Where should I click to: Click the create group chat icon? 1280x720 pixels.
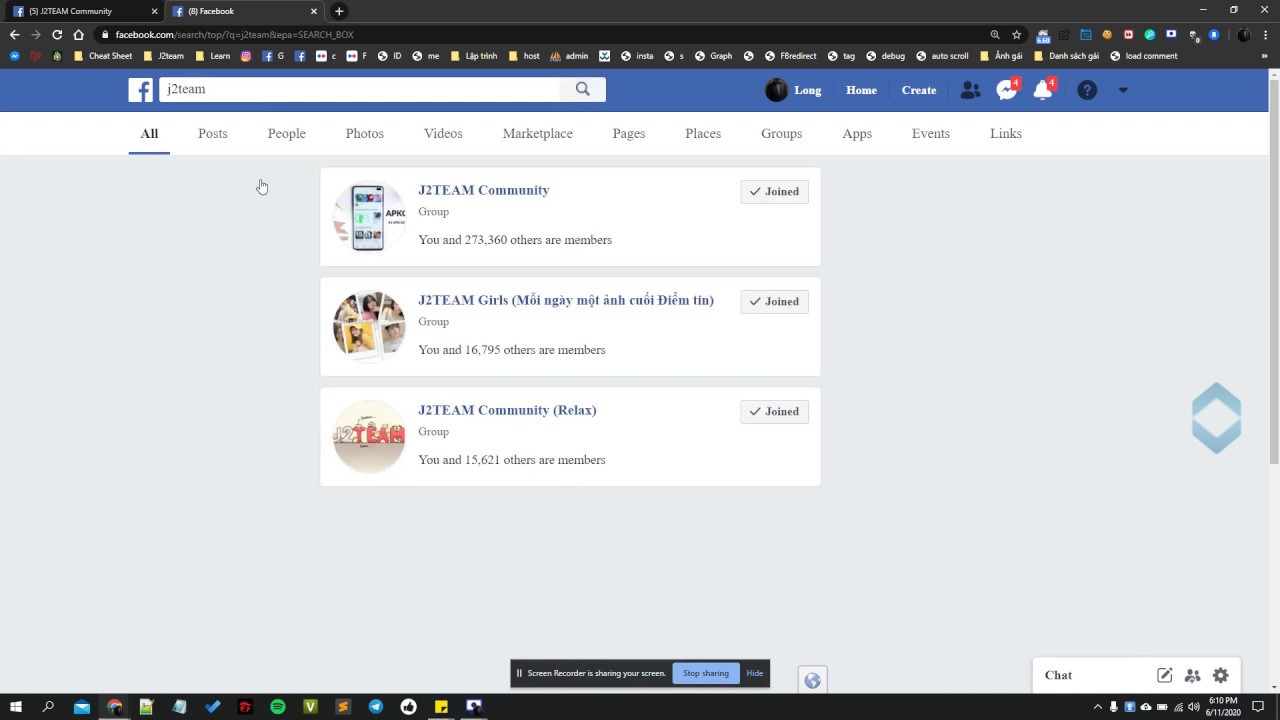pos(1192,675)
